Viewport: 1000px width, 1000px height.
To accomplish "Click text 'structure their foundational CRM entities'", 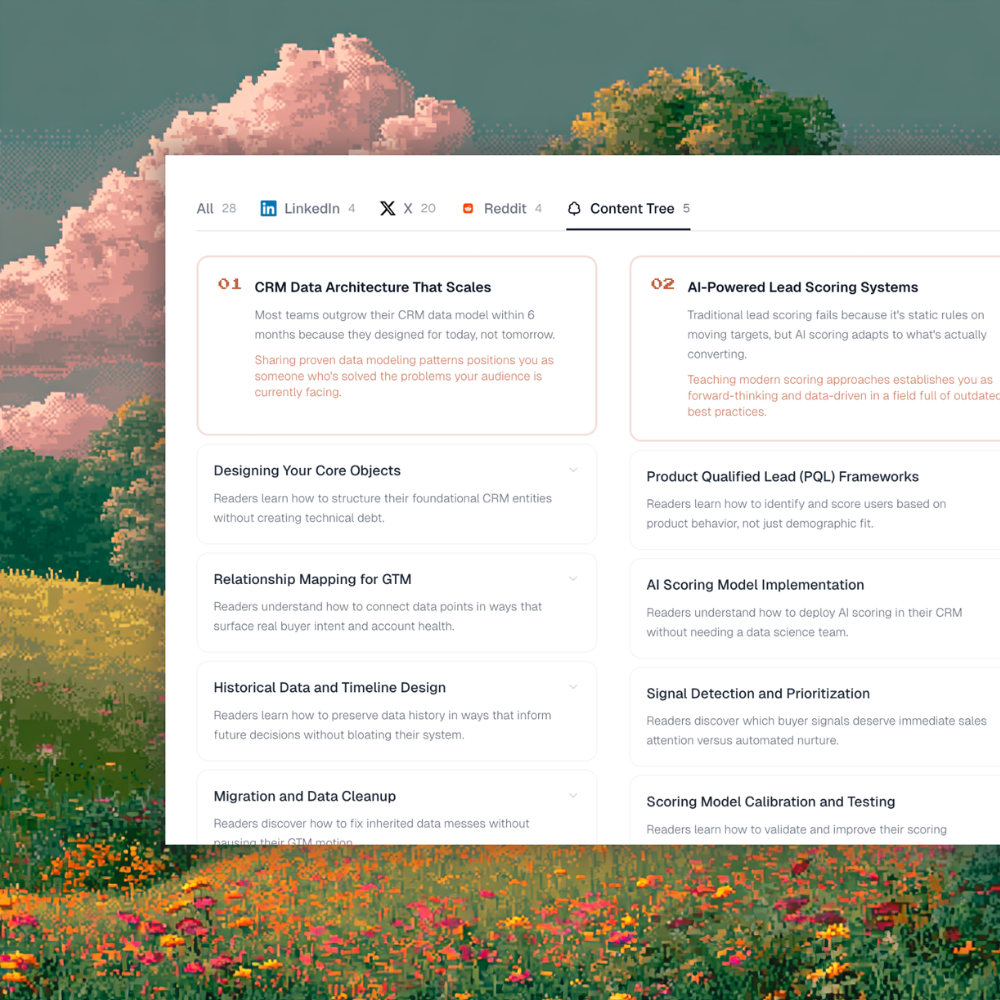I will [x=441, y=498].
